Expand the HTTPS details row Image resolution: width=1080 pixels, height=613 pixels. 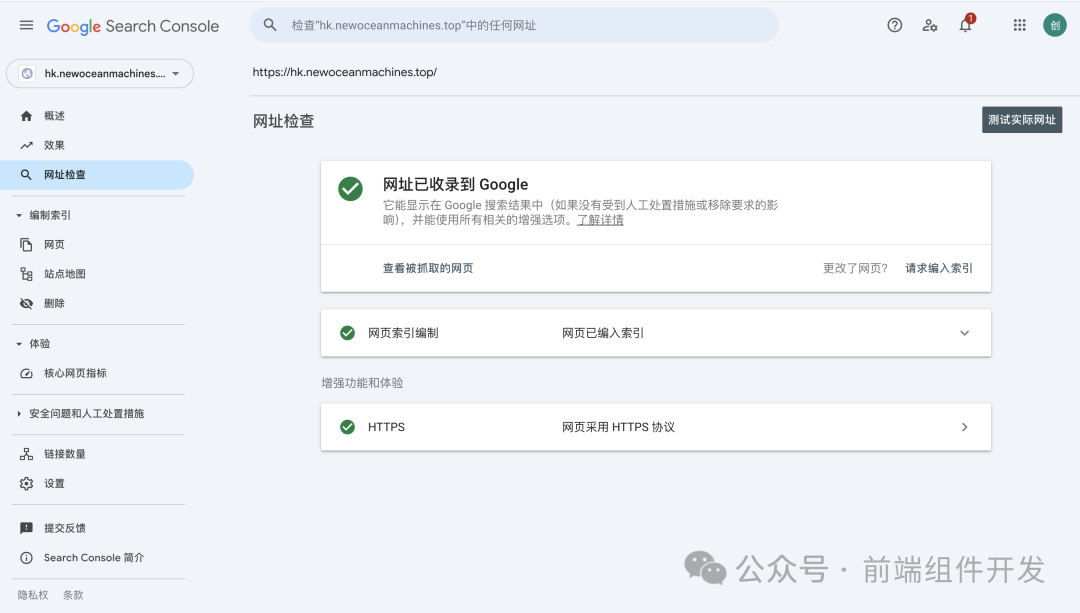click(963, 426)
